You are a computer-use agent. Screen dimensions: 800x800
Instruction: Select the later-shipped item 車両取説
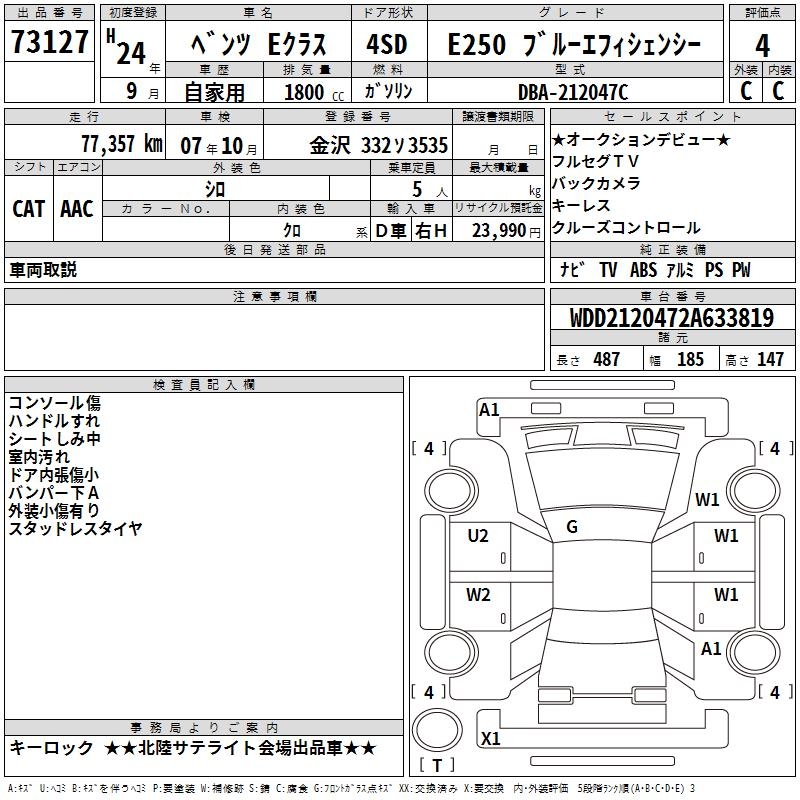tap(43, 270)
